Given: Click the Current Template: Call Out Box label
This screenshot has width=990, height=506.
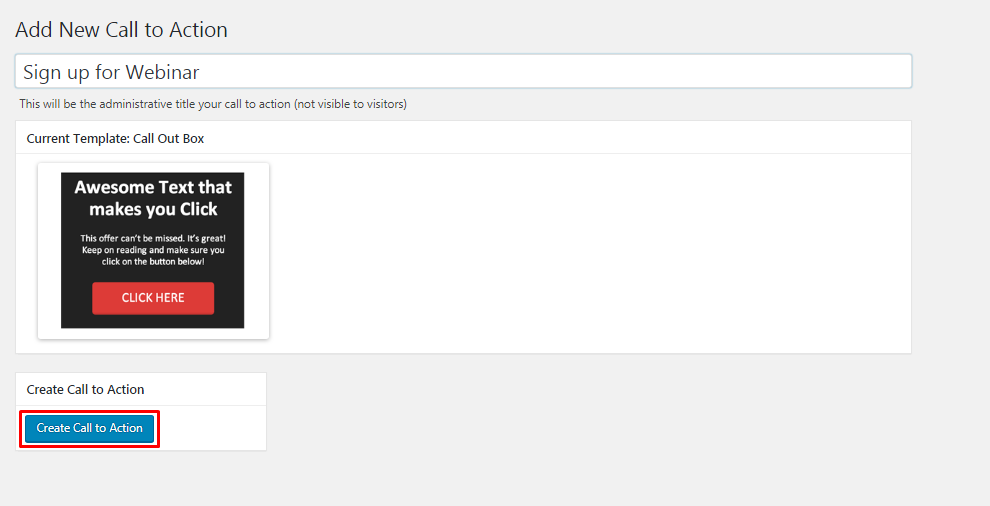Looking at the screenshot, I should coord(116,138).
